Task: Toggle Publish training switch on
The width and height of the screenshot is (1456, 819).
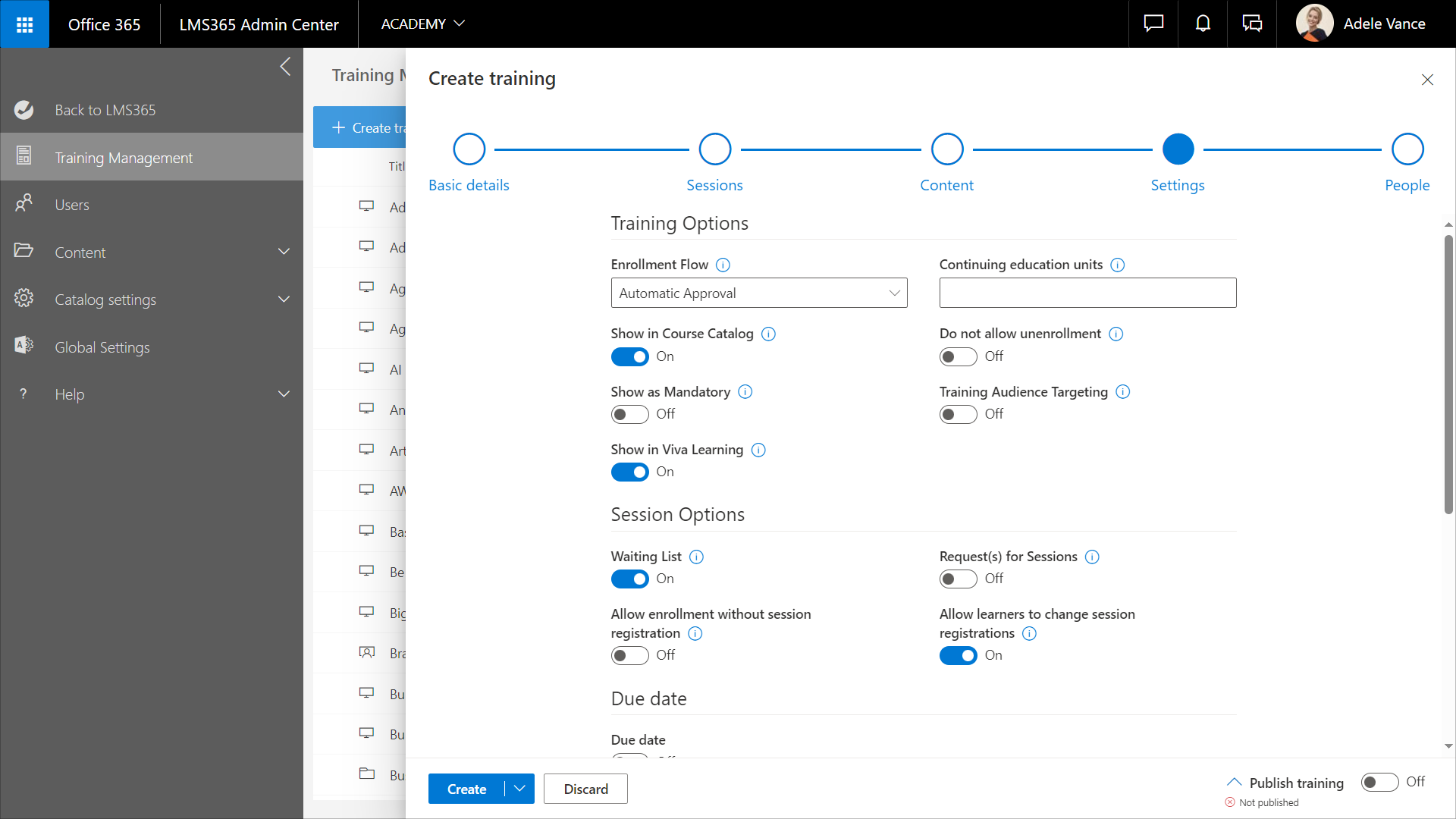Action: pyautogui.click(x=1379, y=782)
